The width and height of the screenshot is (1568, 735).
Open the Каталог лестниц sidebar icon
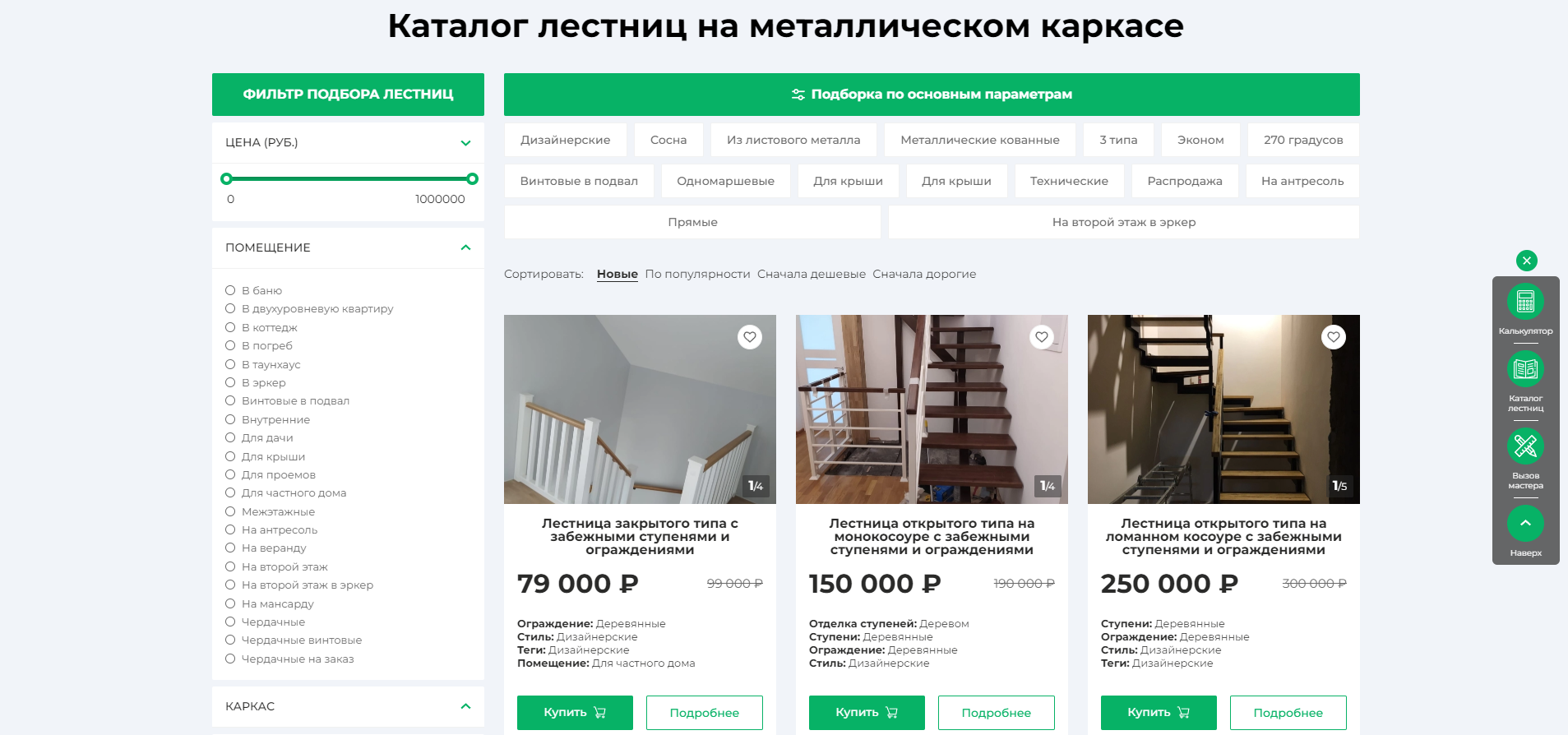tap(1525, 369)
